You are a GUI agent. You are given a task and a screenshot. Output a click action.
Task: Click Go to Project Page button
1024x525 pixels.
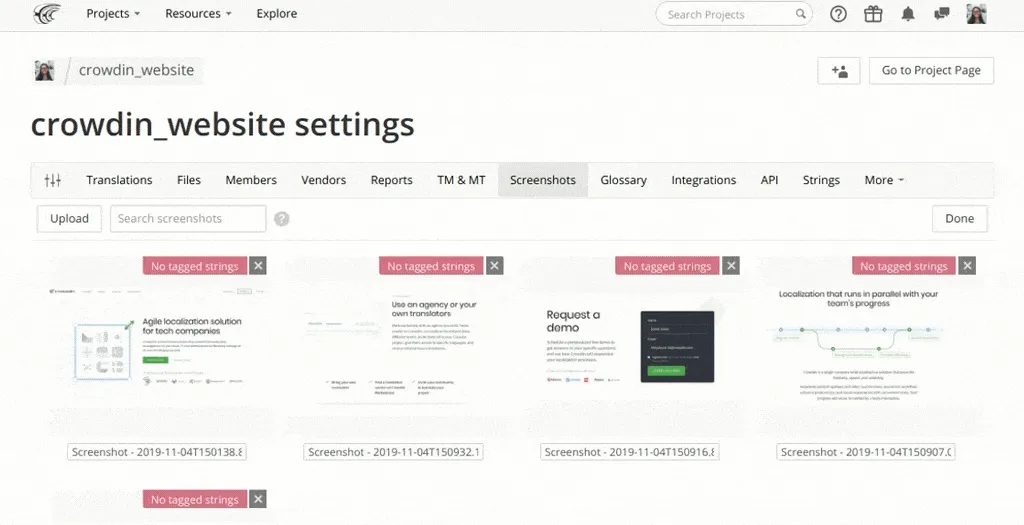click(931, 71)
